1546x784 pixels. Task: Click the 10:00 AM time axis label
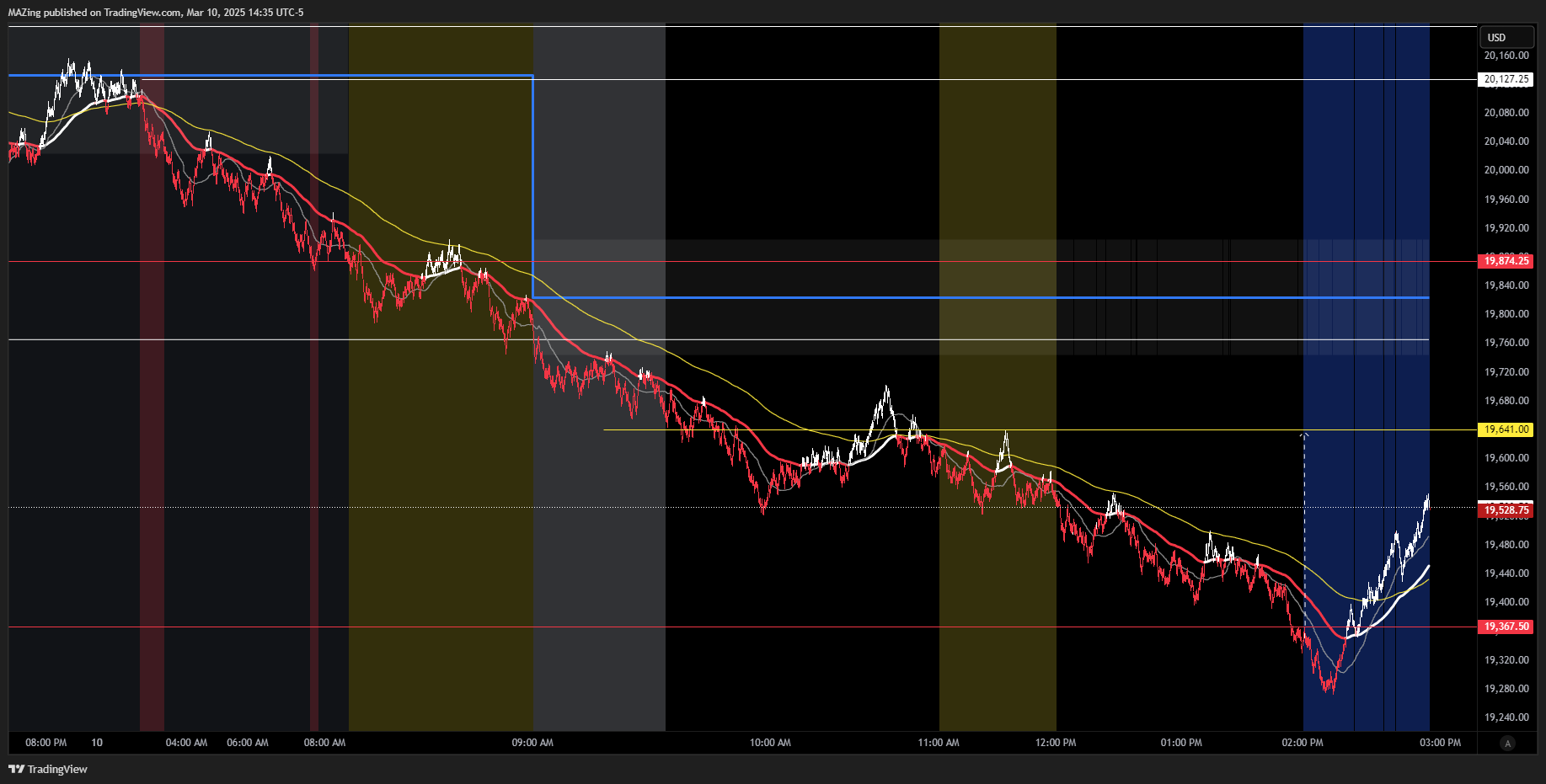(770, 743)
